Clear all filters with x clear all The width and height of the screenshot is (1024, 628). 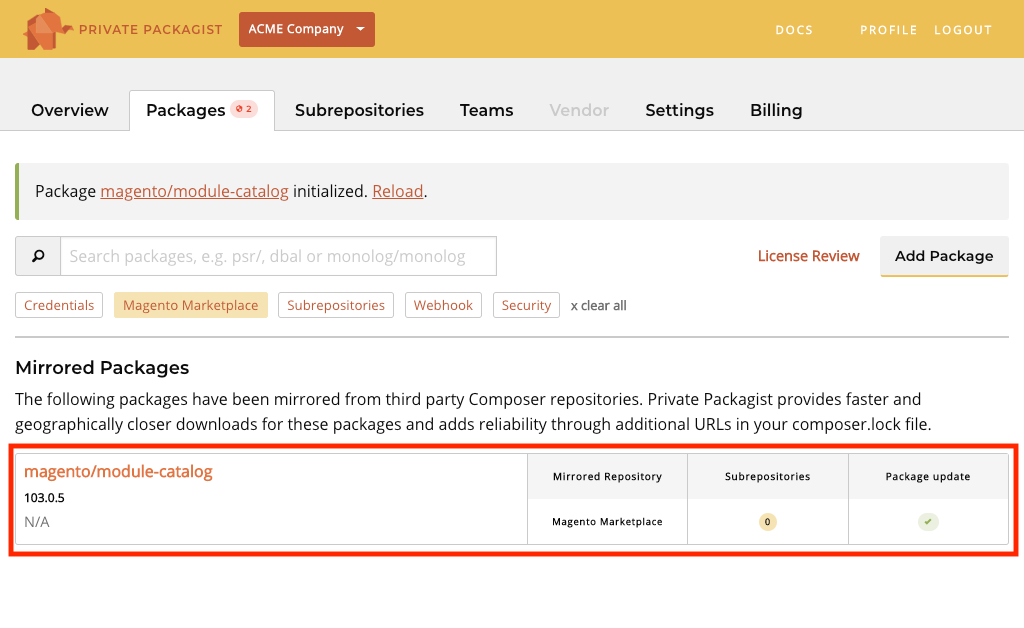coord(598,306)
